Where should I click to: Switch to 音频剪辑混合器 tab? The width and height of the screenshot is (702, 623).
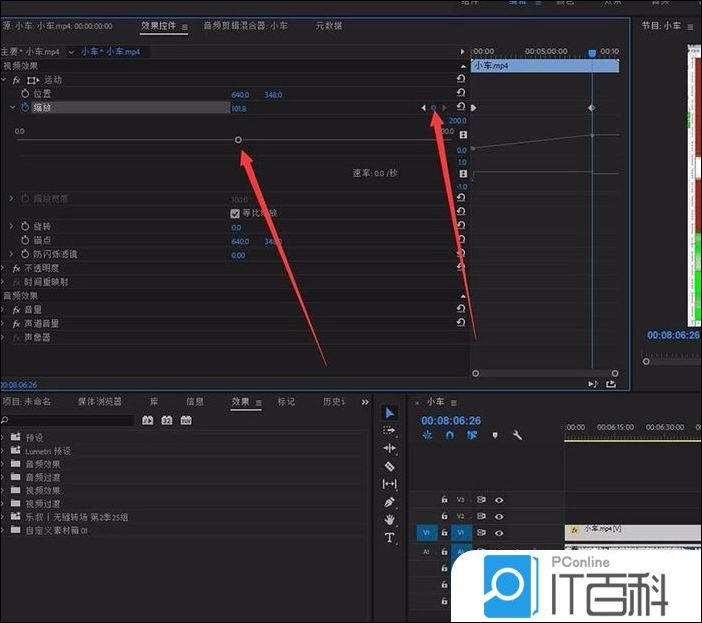[245, 26]
